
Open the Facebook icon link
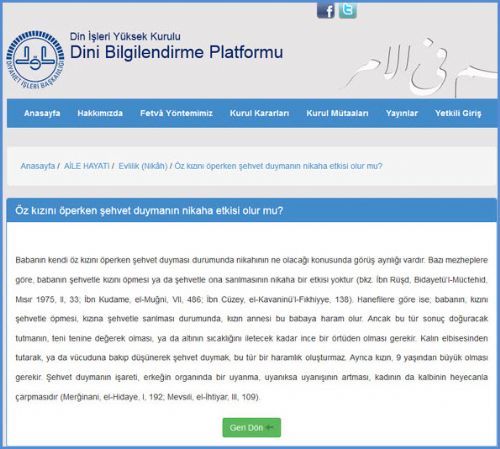(326, 10)
